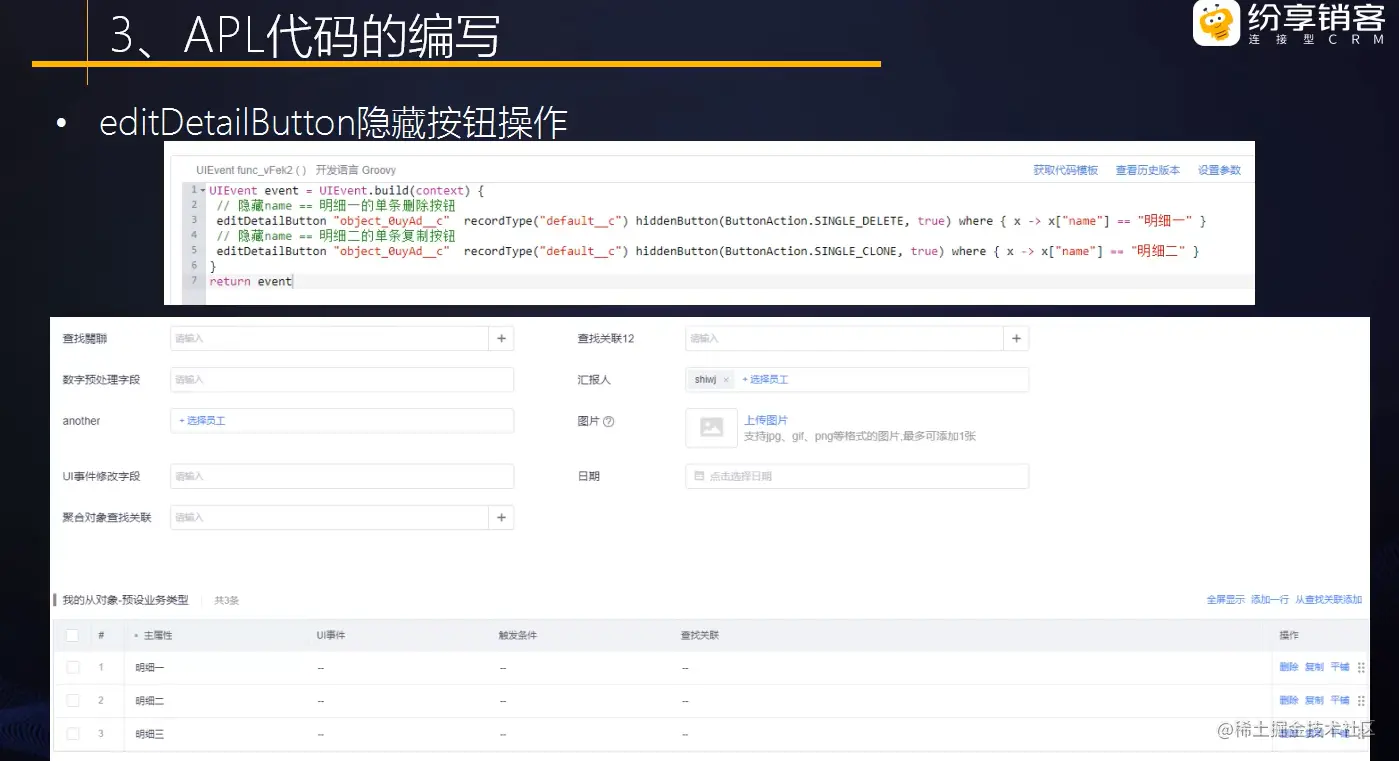Focus the 查找关联12 input field

[x=844, y=339]
